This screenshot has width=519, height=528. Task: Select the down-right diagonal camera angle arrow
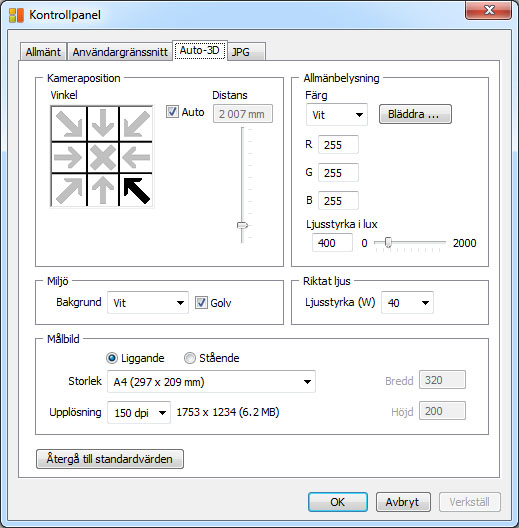click(x=69, y=124)
